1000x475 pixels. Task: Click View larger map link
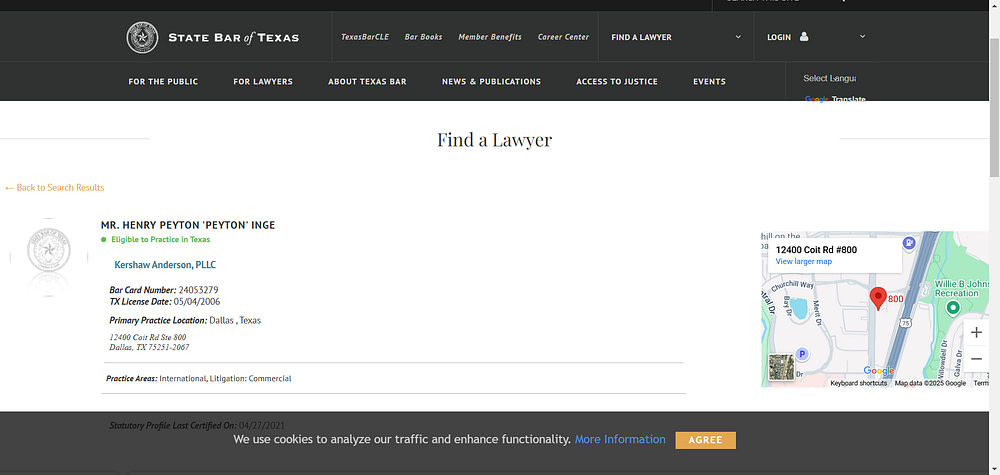pyautogui.click(x=804, y=261)
